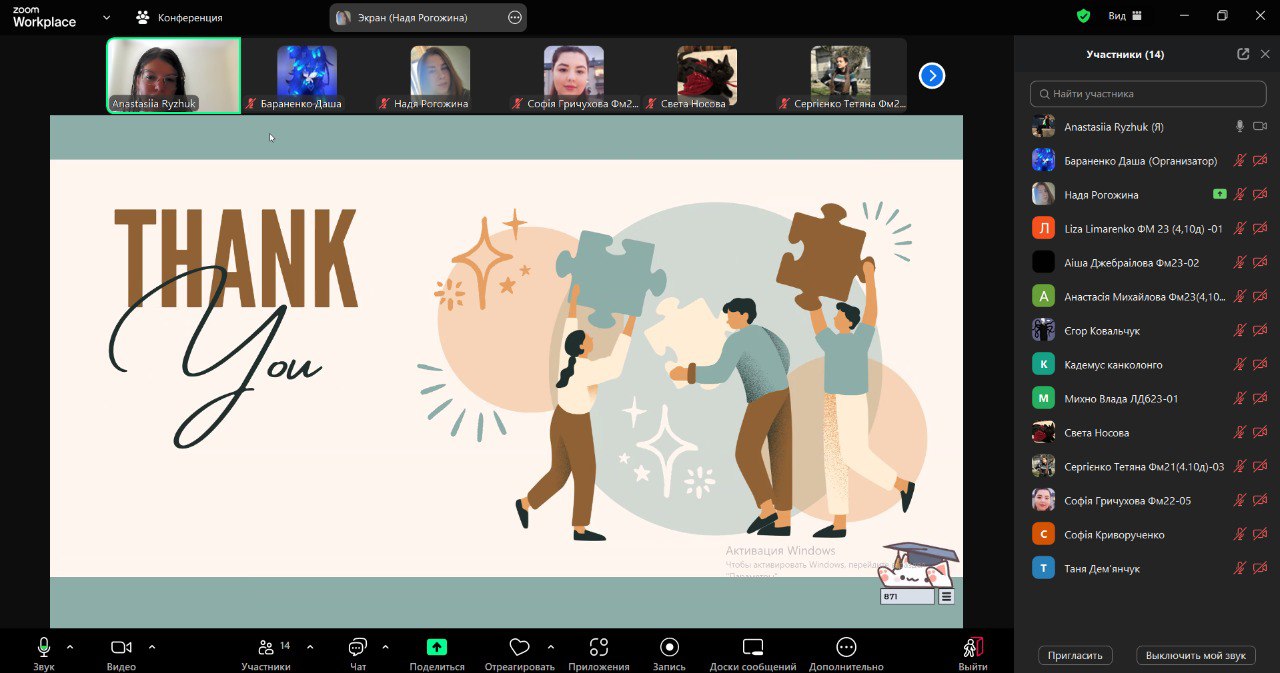The height and width of the screenshot is (673, 1280).
Task: Select Софія Гричухова video thumbnail
Action: [x=574, y=75]
